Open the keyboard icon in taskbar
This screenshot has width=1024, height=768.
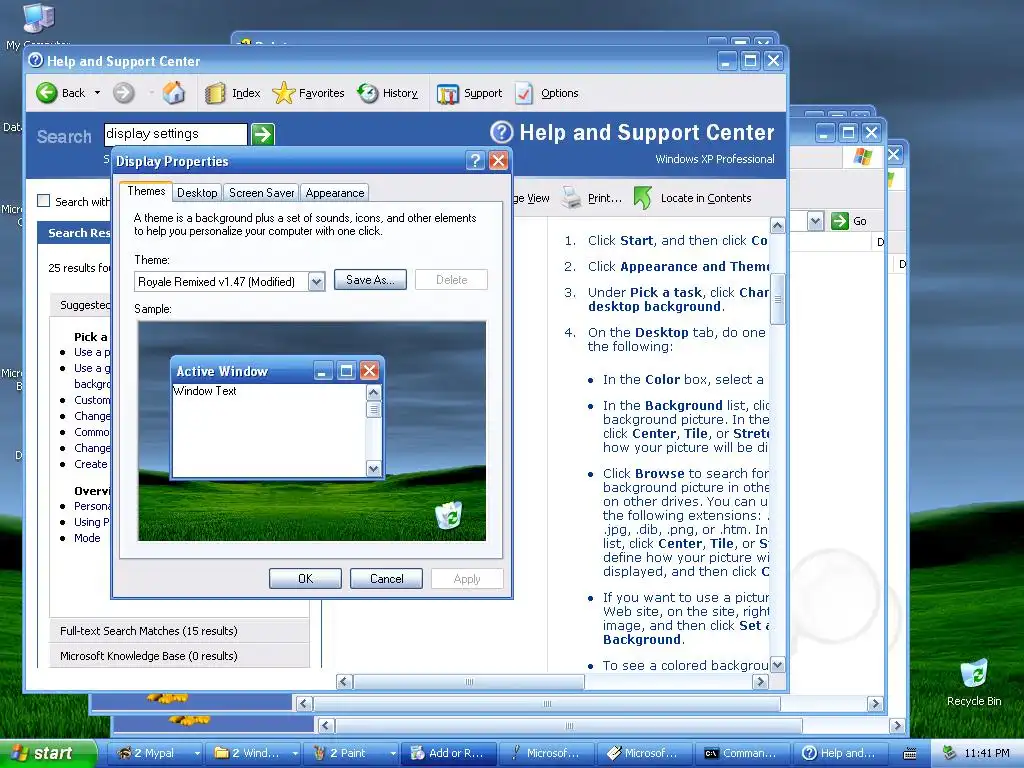click(x=910, y=753)
